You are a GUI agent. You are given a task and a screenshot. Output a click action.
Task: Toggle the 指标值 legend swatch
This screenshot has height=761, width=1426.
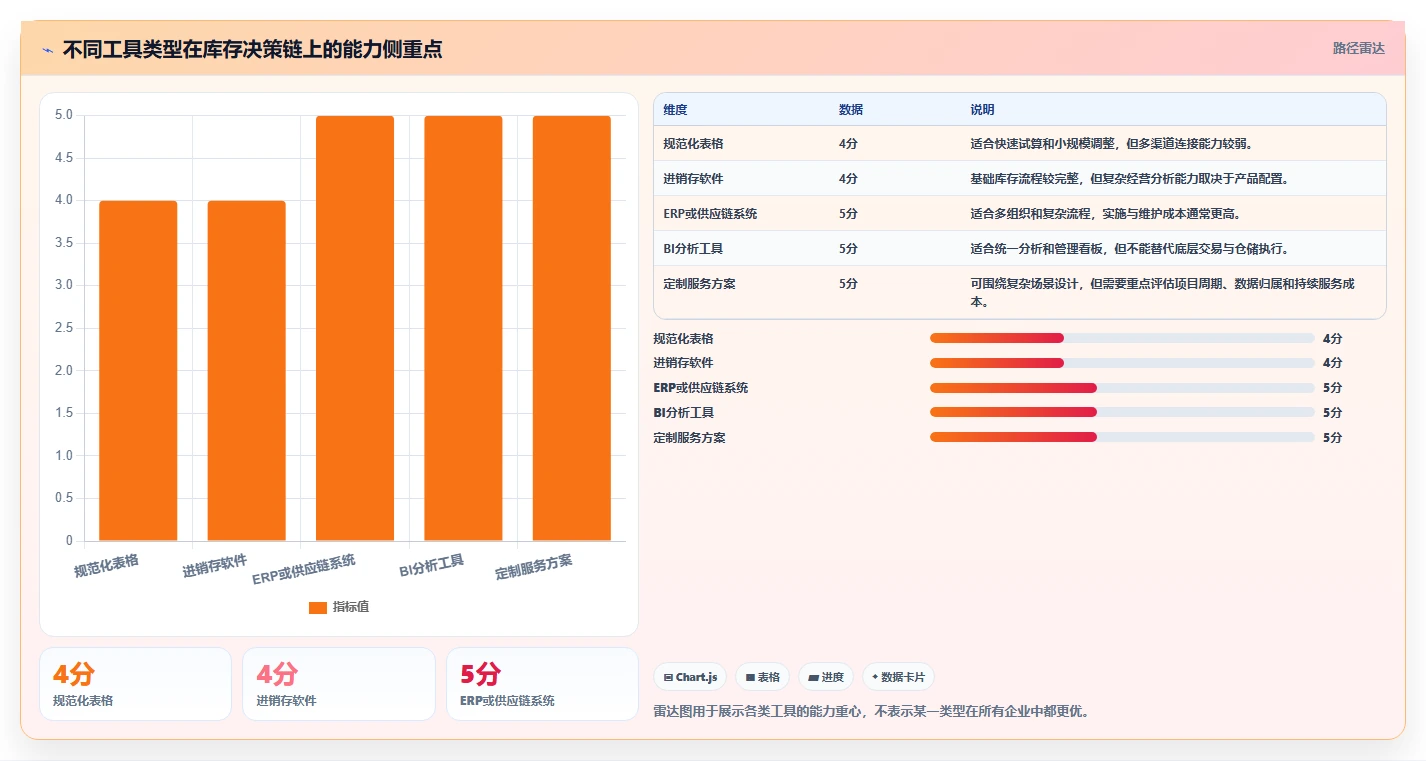pyautogui.click(x=317, y=607)
